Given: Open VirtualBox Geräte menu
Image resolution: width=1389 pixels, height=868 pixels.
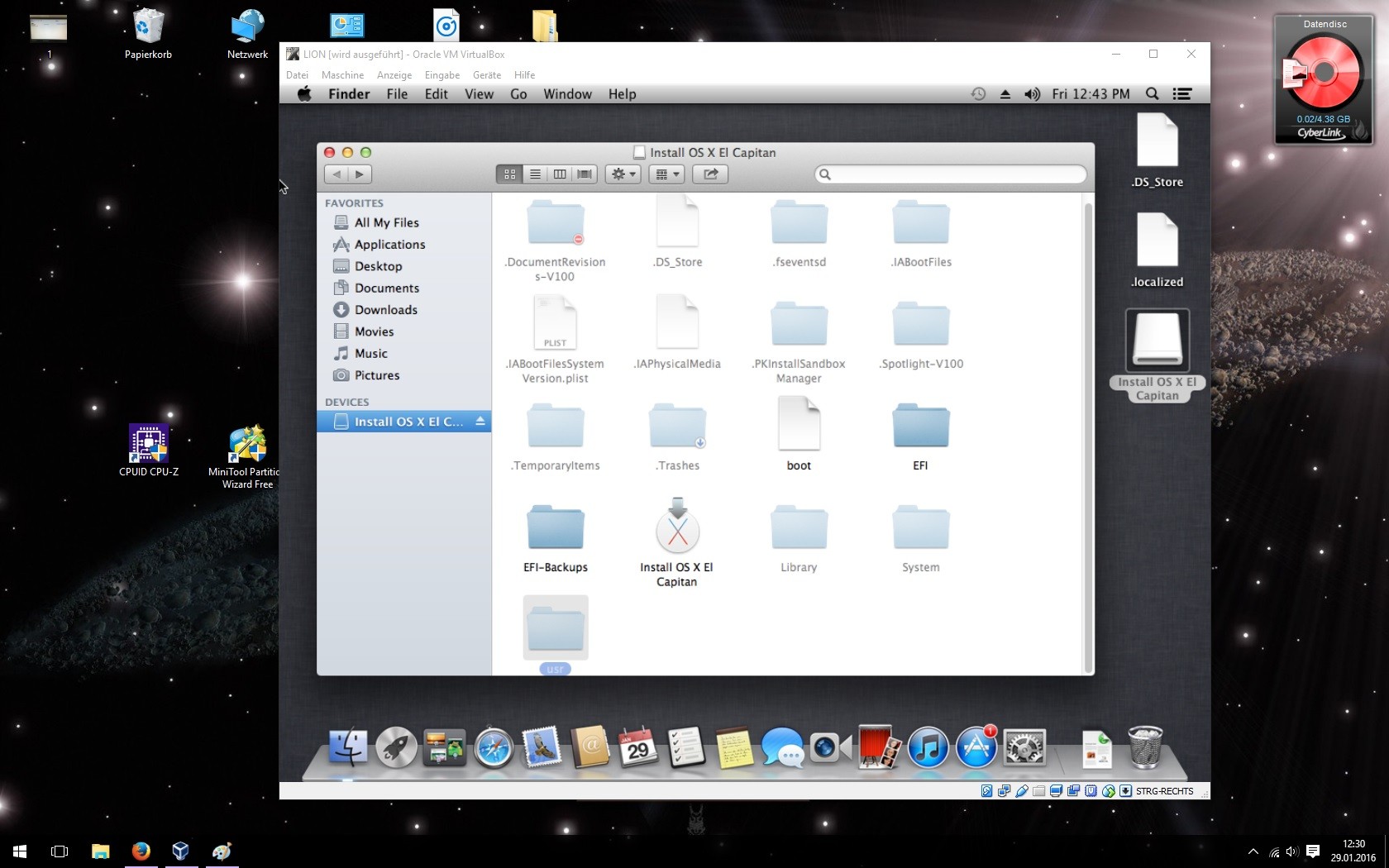Looking at the screenshot, I should click(486, 75).
